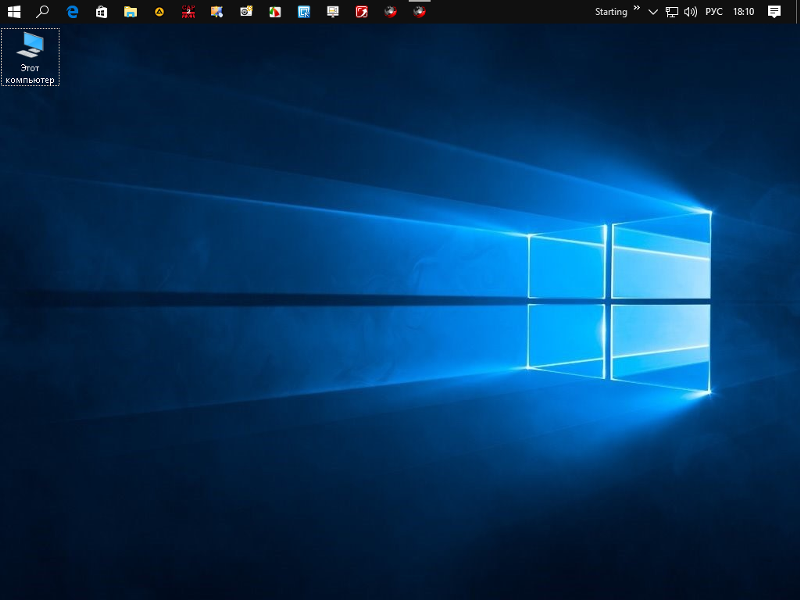Screen dimensions: 800x600
Task: Launch the orange picture app on taskbar
Action: click(x=217, y=11)
